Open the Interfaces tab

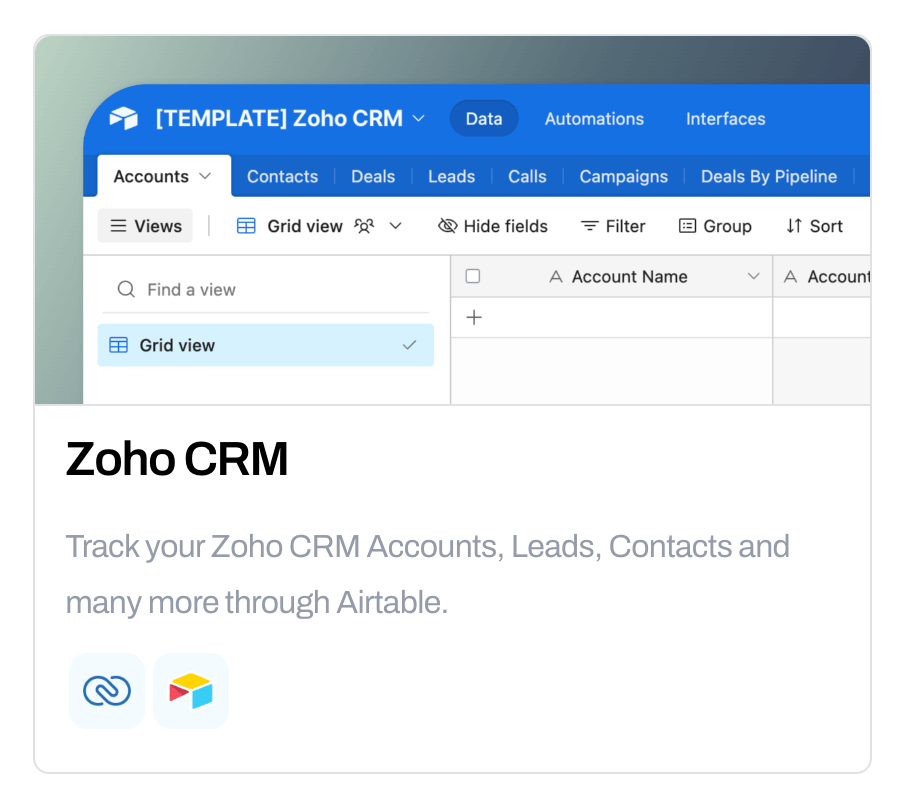(x=725, y=119)
